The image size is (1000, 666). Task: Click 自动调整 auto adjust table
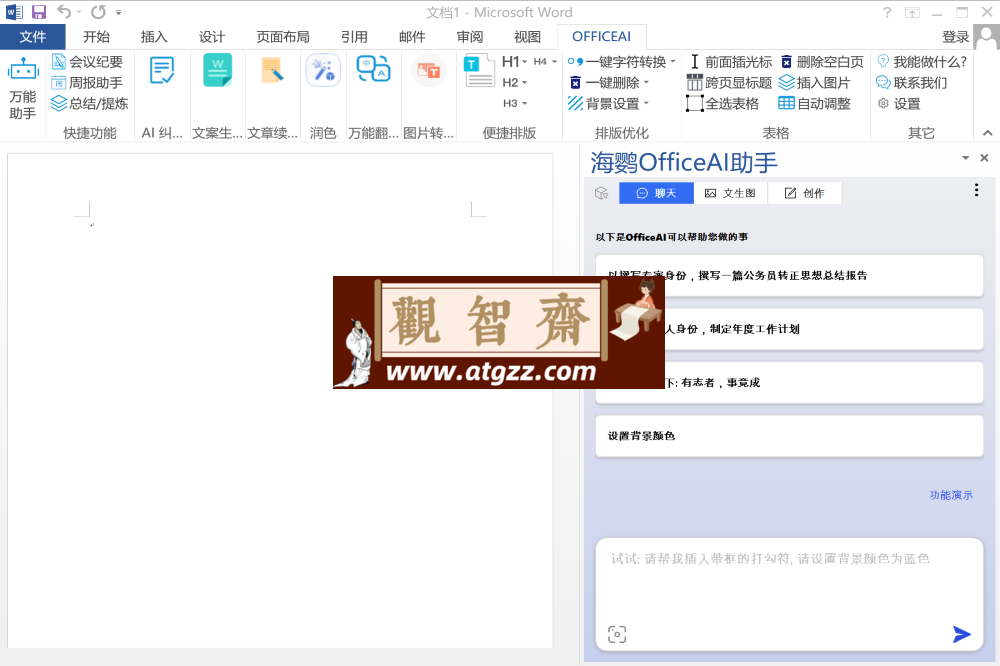tap(814, 103)
